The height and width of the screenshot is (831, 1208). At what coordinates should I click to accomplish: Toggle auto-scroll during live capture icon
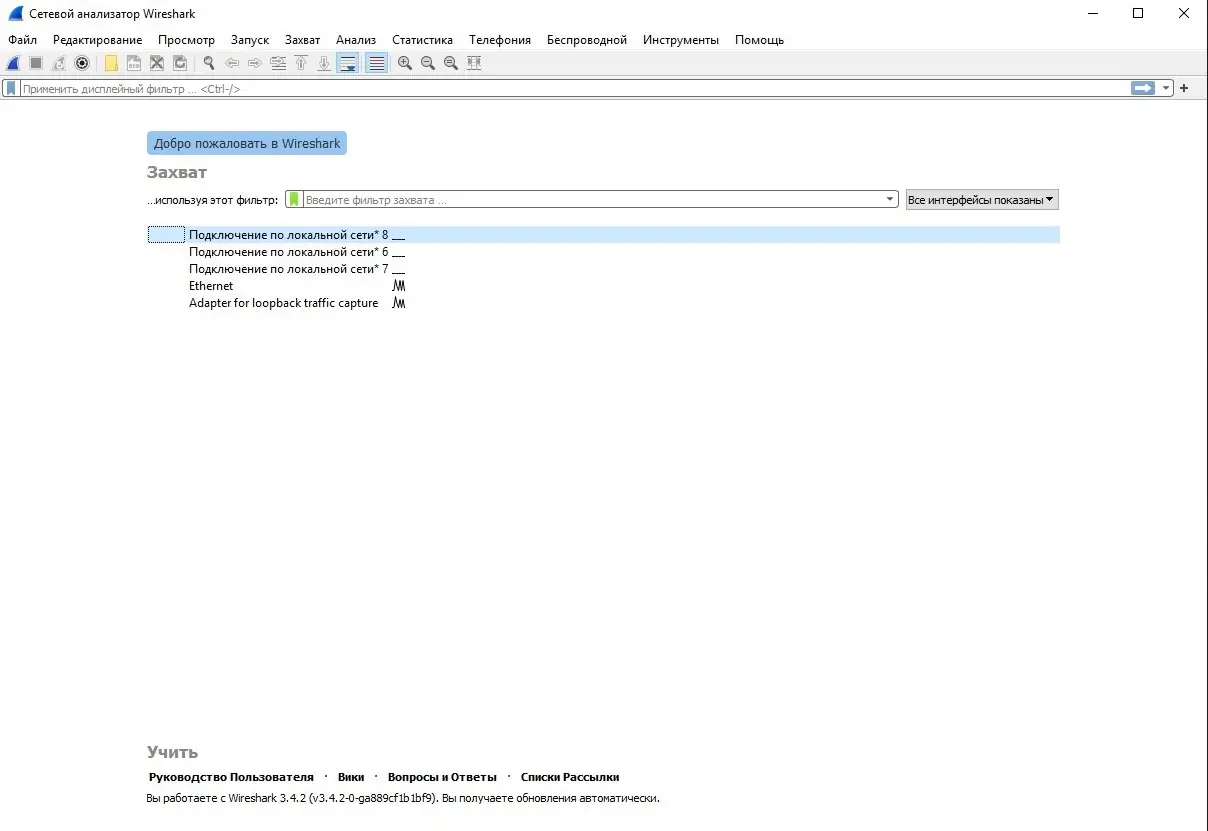point(348,63)
